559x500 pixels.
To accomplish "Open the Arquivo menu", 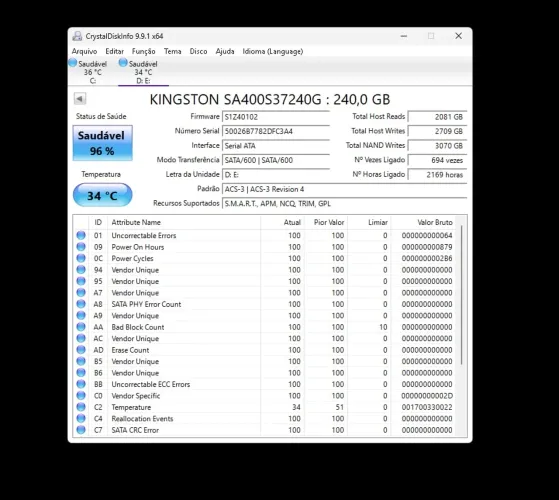I will [84, 51].
